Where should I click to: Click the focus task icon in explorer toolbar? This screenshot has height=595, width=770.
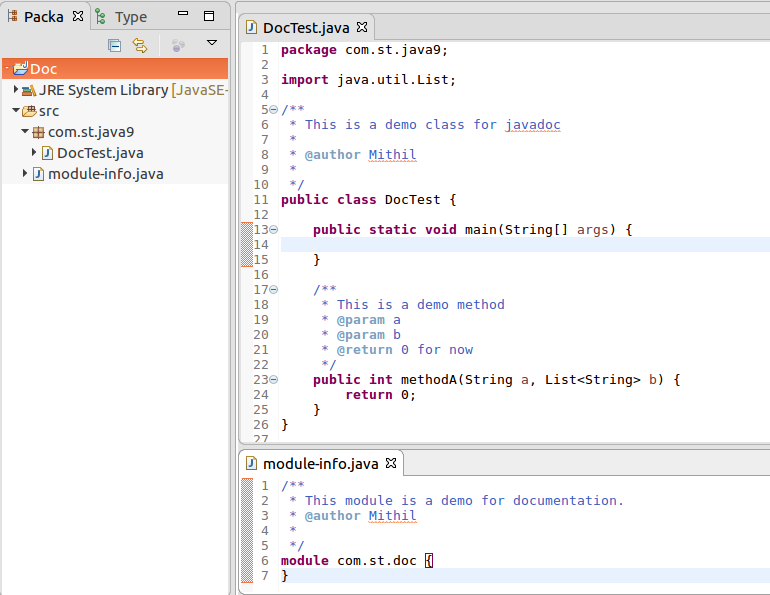[x=178, y=45]
